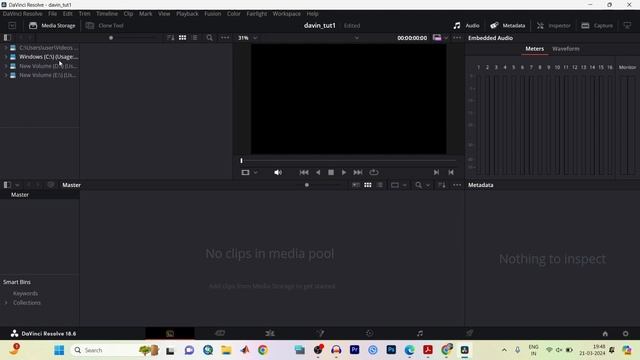Open the Media page at bottom bar
Viewport: 640px width, 360px height.
point(170,333)
